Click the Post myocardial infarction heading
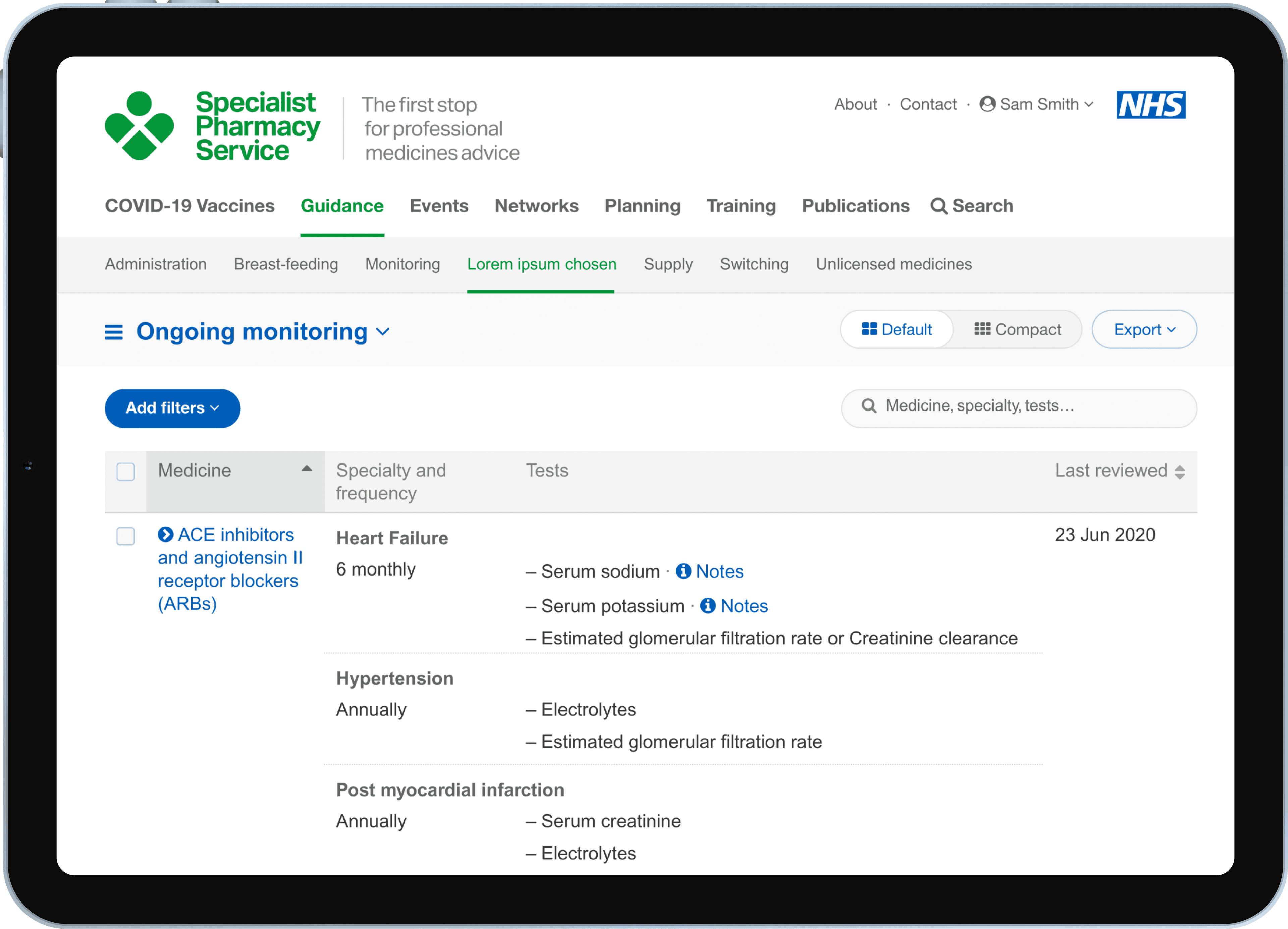This screenshot has width=1288, height=929. [450, 790]
